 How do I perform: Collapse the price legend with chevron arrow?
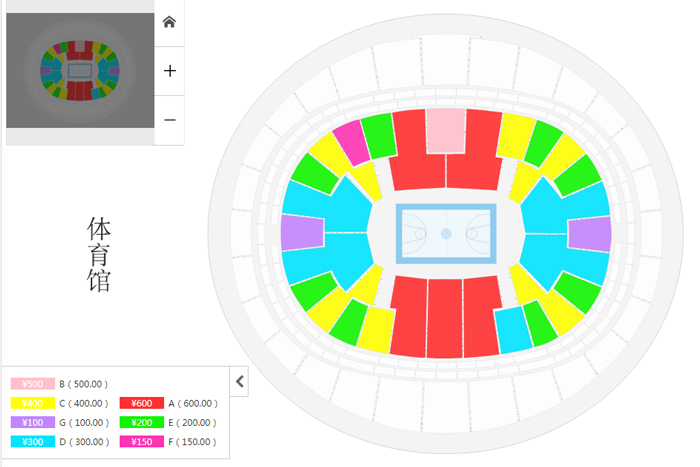coord(240,381)
